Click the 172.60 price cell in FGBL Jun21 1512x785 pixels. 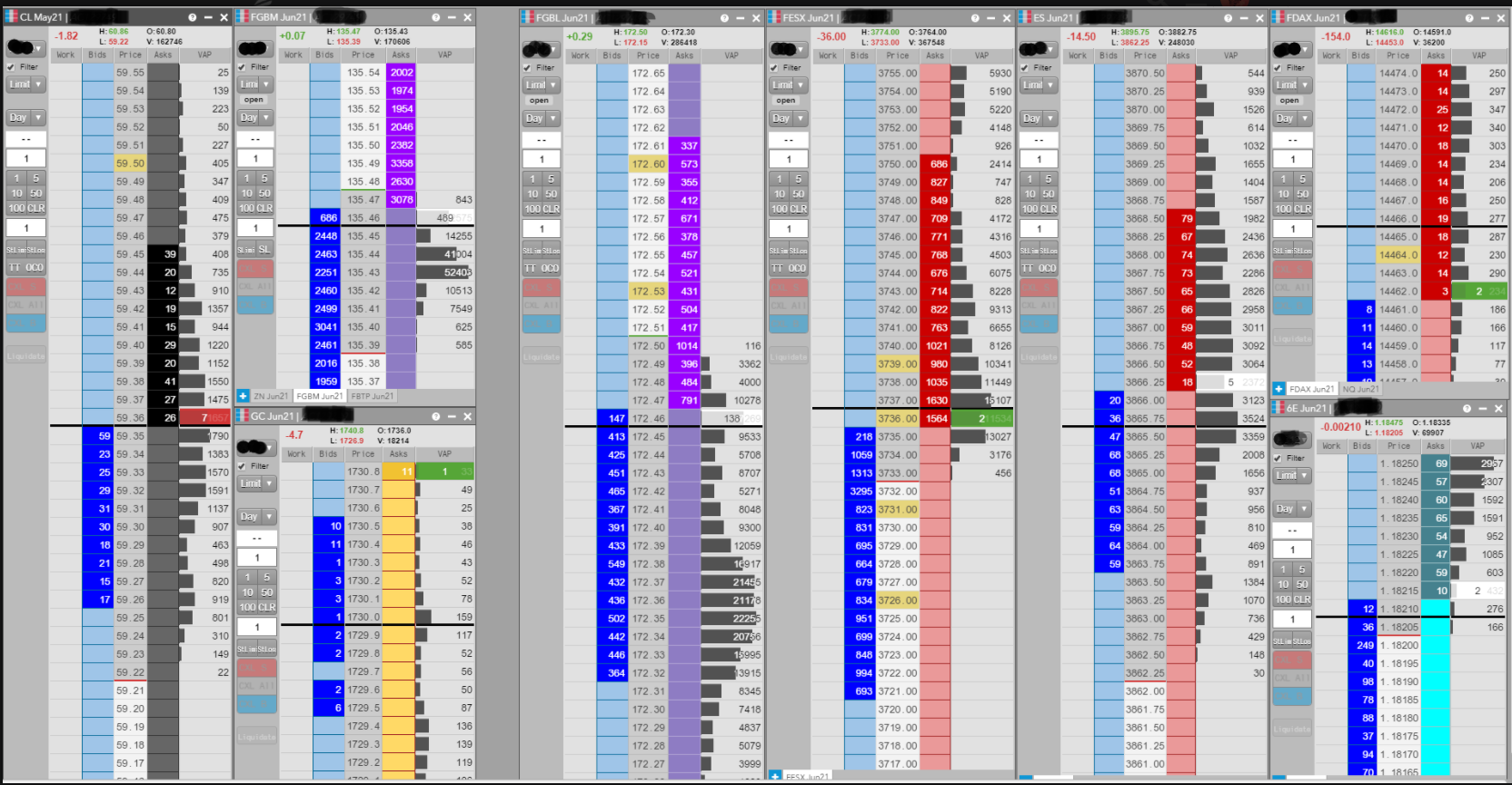648,164
